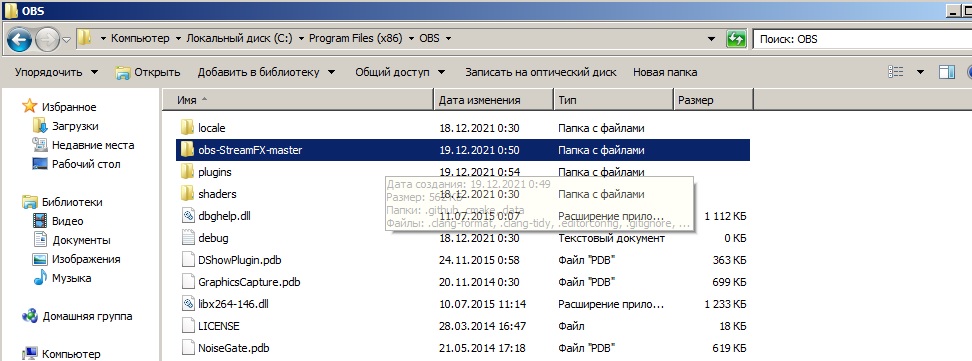
Task: Click GraphicsCapture.pdb file icon
Action: [188, 282]
